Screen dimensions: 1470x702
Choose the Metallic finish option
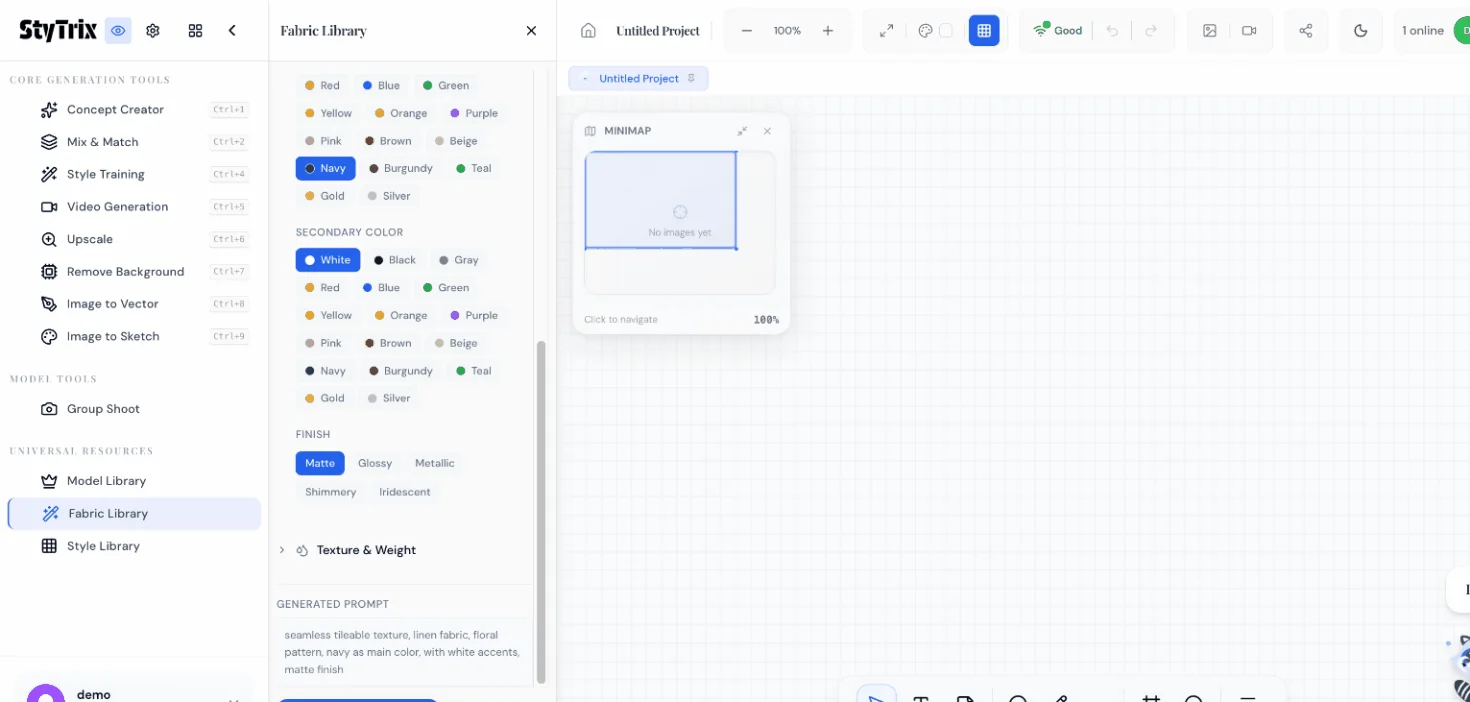coord(434,463)
